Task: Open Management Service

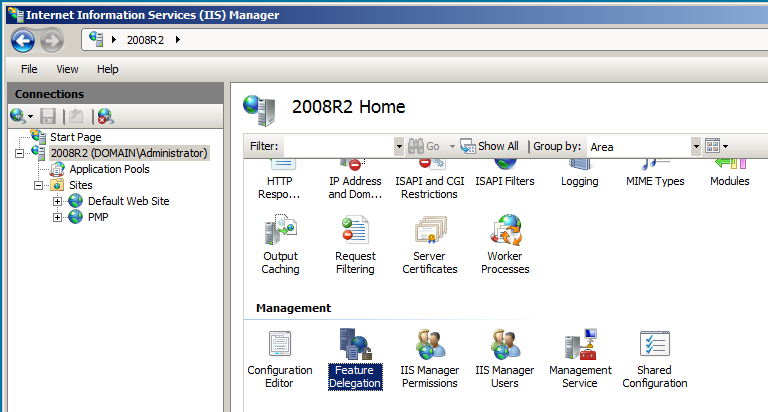Action: click(580, 359)
